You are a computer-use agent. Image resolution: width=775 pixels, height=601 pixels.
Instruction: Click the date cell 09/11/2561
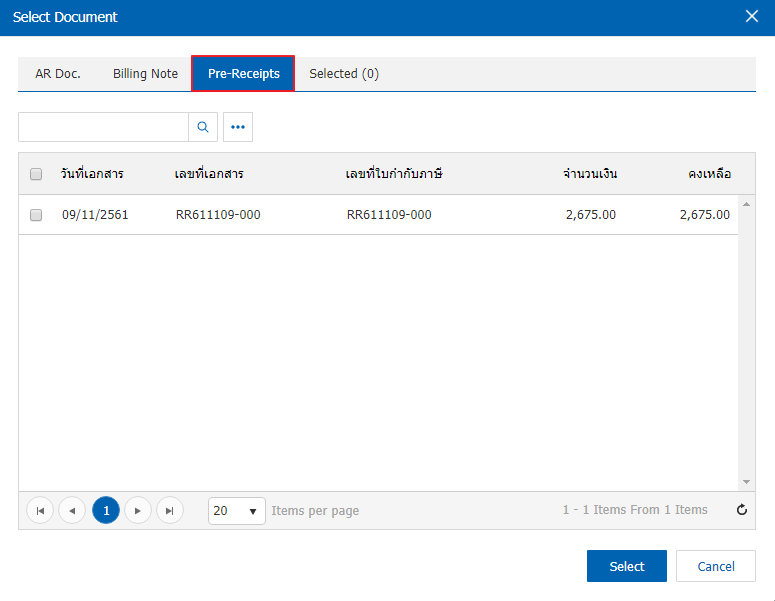pyautogui.click(x=95, y=215)
